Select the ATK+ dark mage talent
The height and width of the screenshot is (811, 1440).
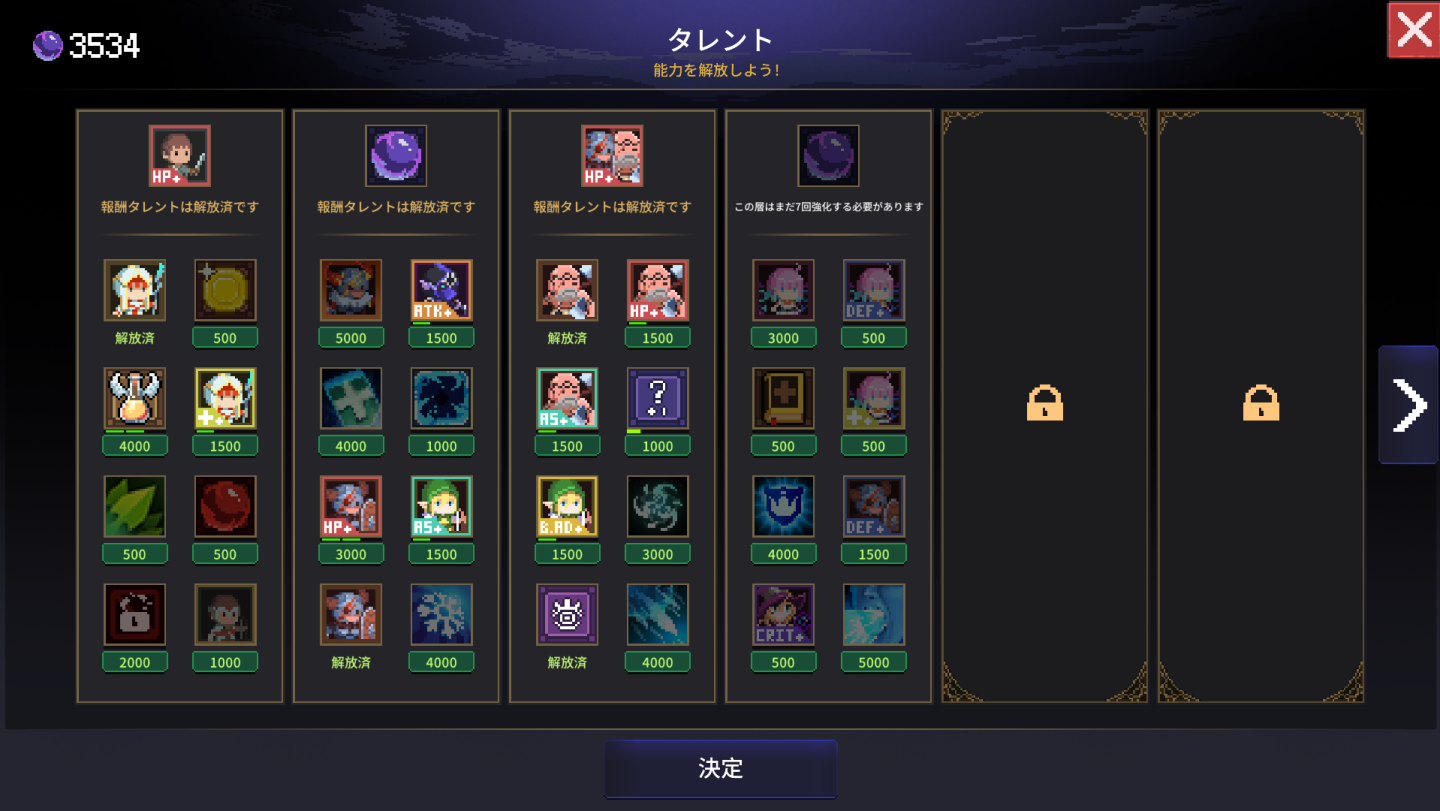coord(441,290)
